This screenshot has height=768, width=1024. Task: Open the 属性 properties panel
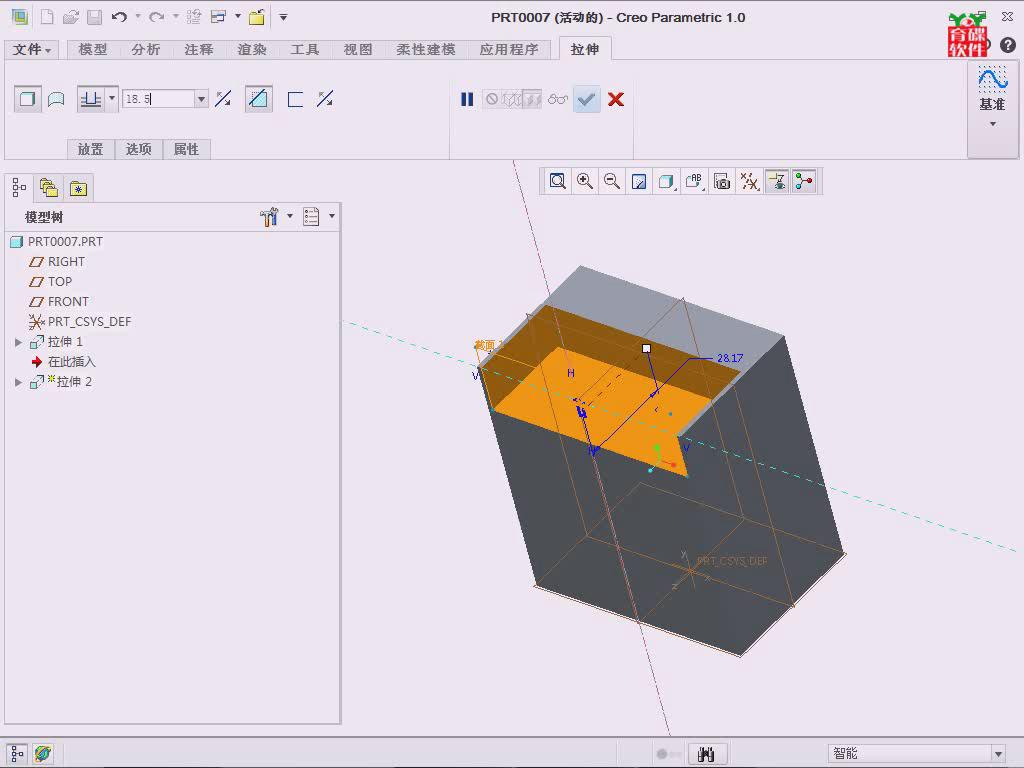[x=186, y=149]
